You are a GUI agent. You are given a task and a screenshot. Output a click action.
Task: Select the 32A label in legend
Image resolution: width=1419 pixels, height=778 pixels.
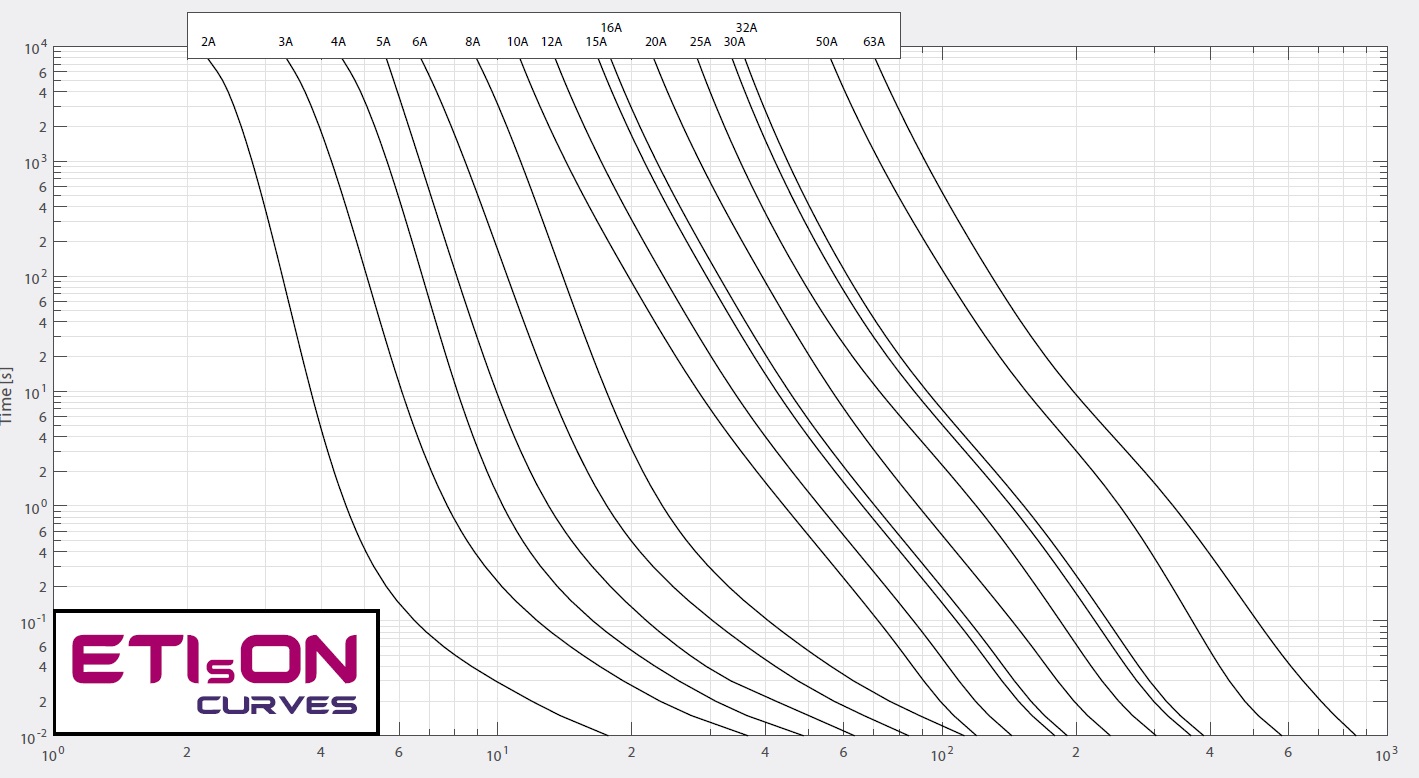pos(746,28)
